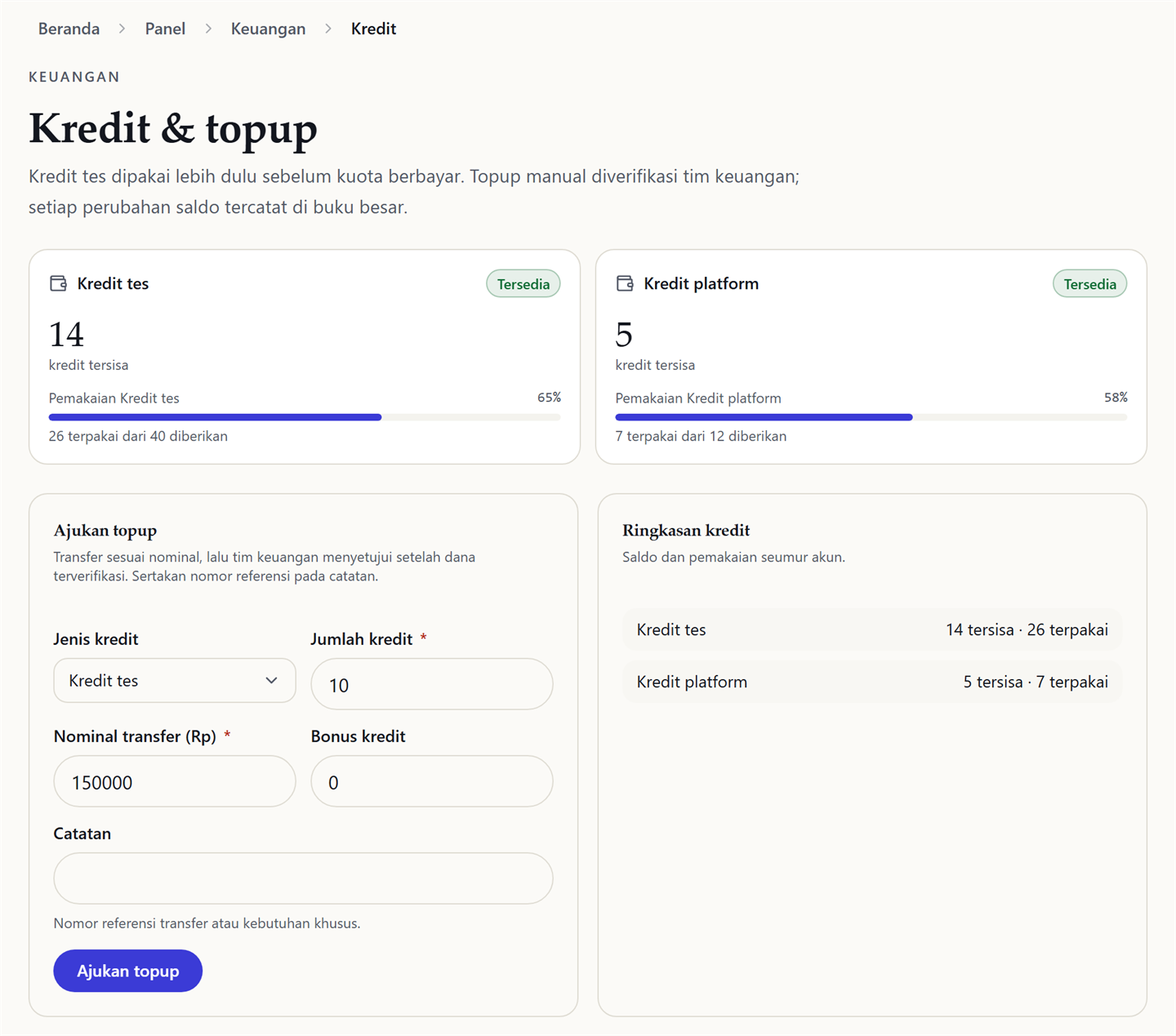
Task: Focus the Bonus kredit input field
Action: point(432,781)
